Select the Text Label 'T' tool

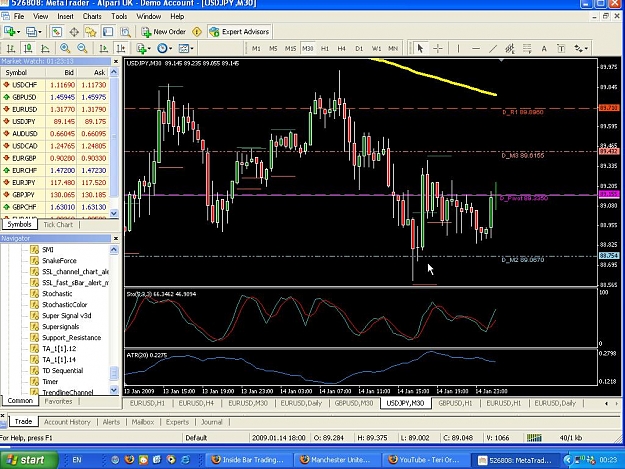(561, 49)
